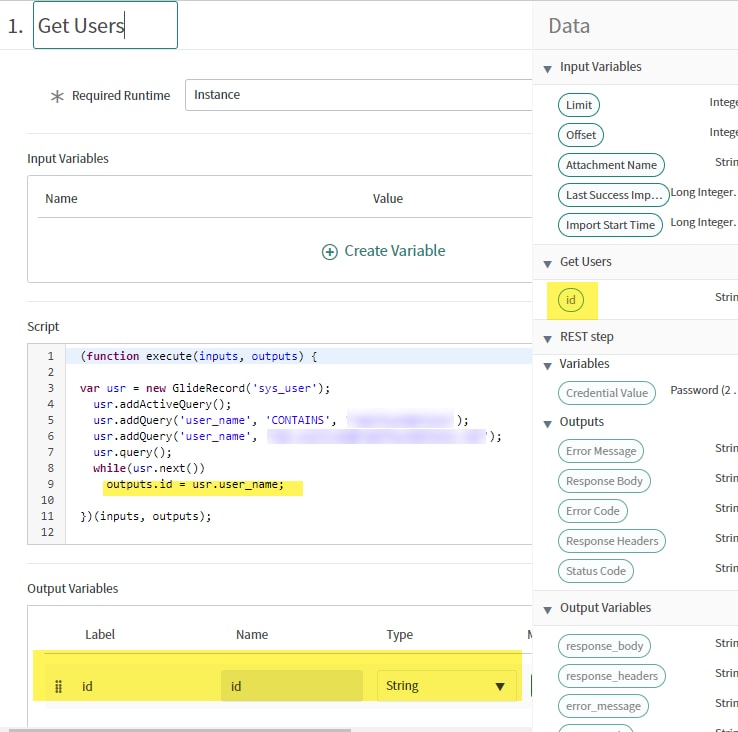Collapse the Input Variables data section

(x=547, y=69)
